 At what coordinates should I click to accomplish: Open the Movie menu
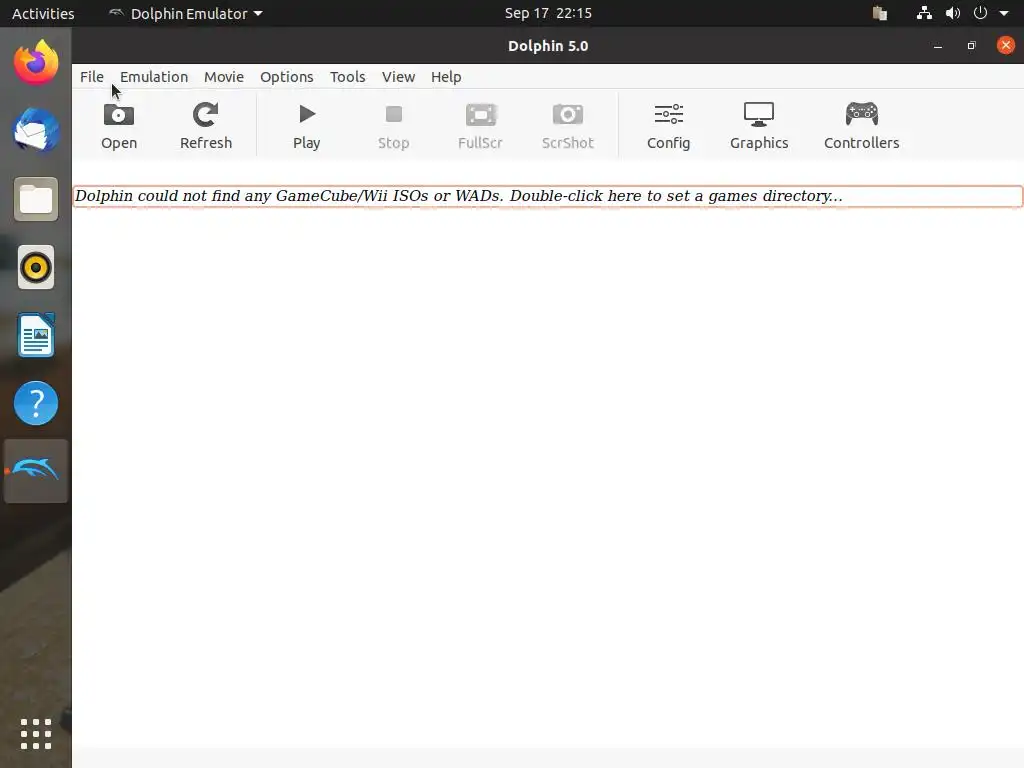[223, 77]
